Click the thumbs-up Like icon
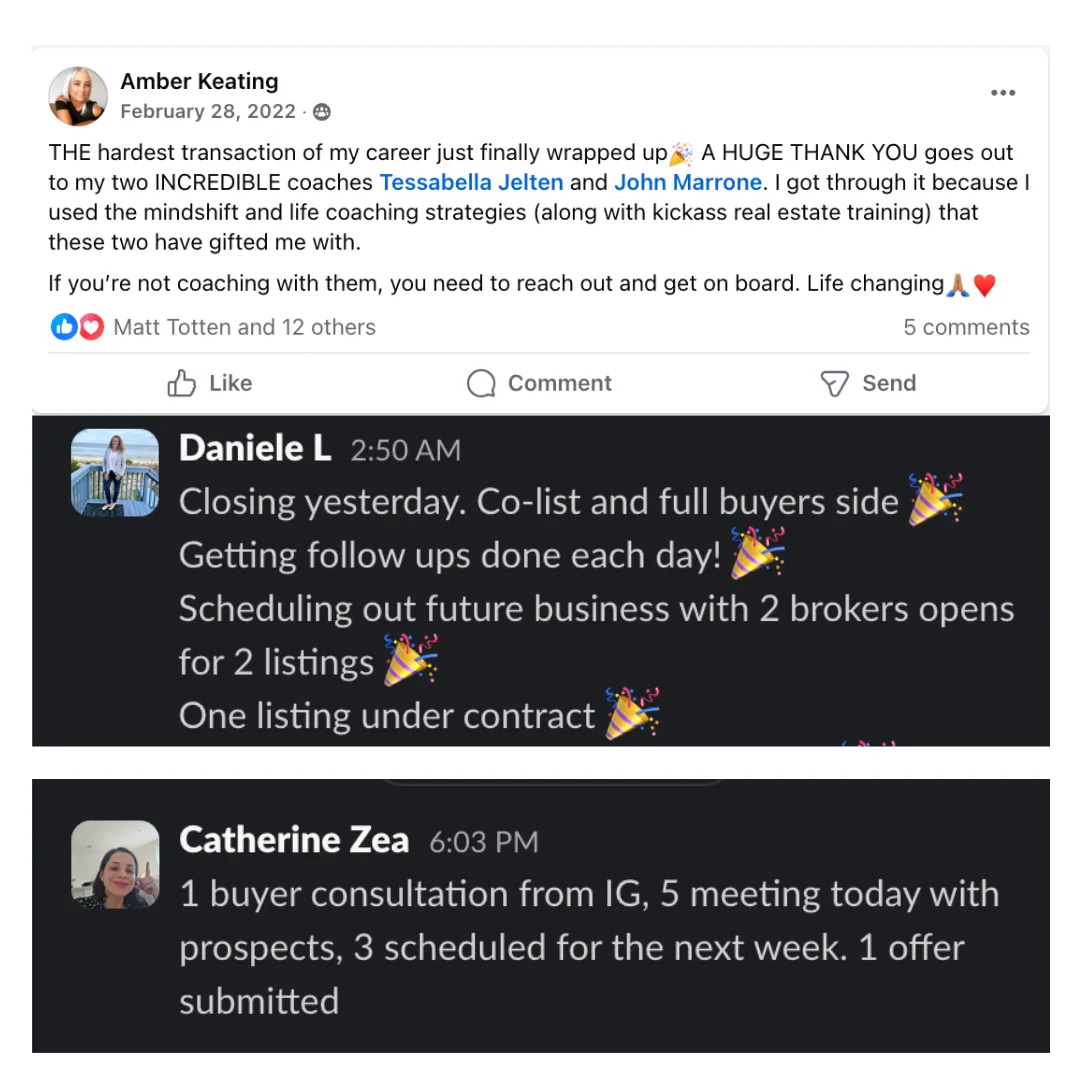Screen dimensions: 1080x1080 coord(182,383)
